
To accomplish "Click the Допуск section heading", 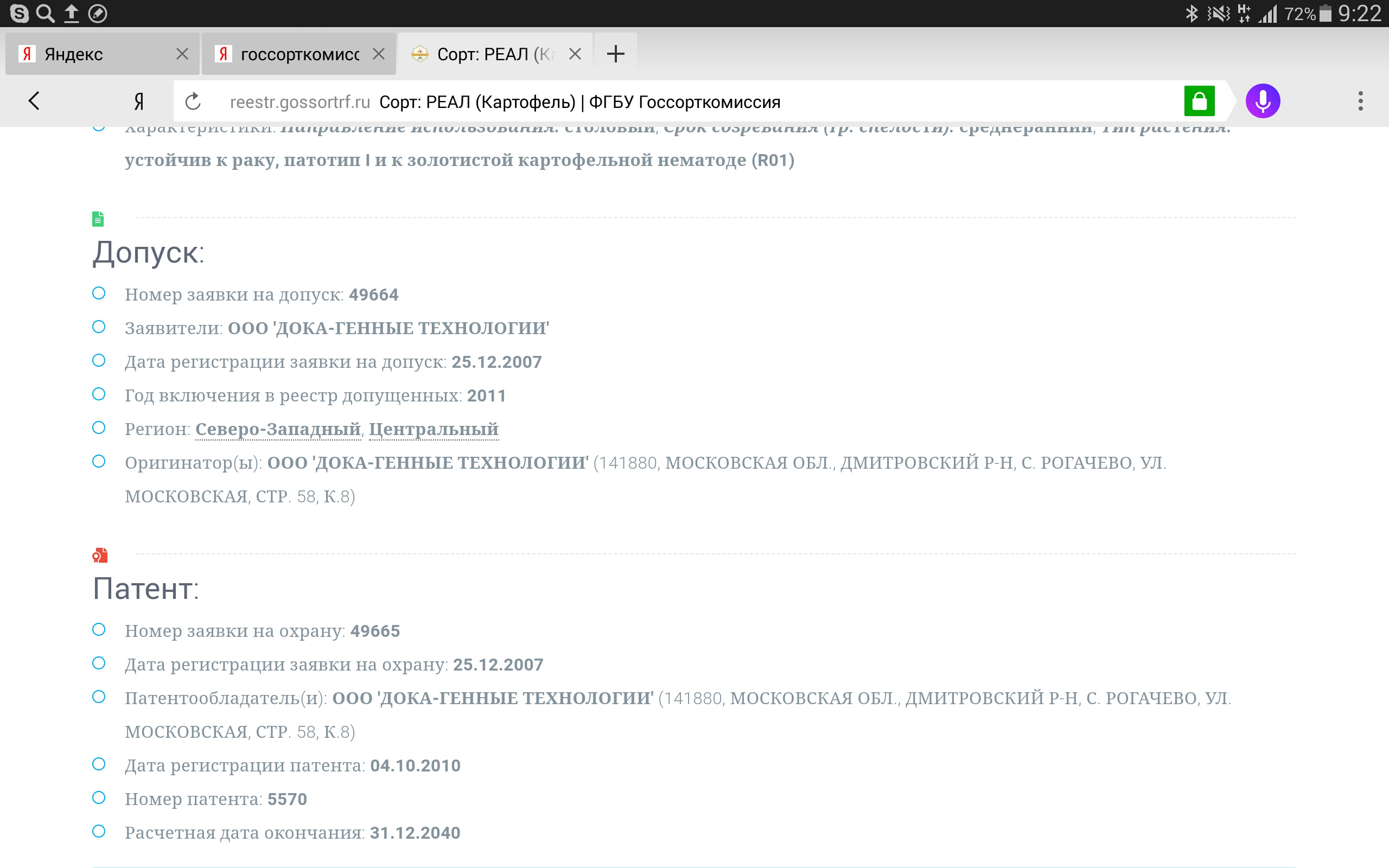I will coord(149,253).
